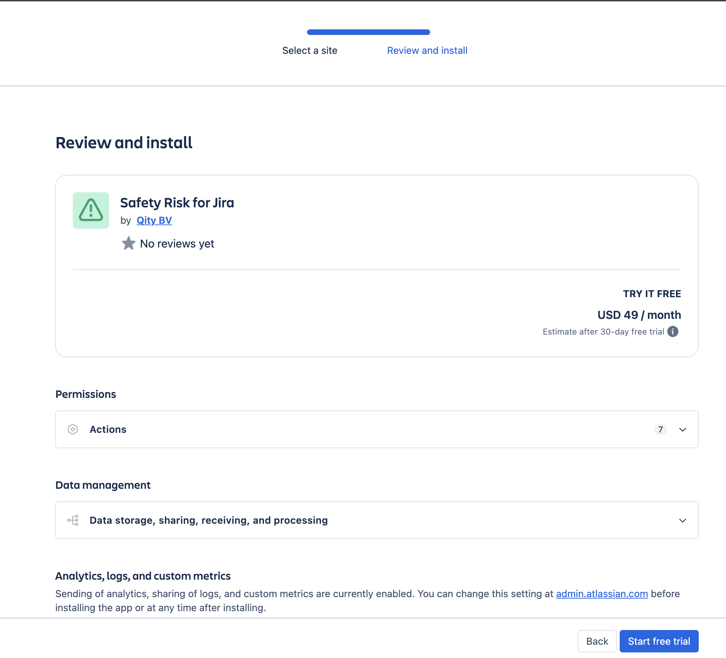Expand Data storage, sharing, receiving chevron
The width and height of the screenshot is (726, 658).
point(682,520)
